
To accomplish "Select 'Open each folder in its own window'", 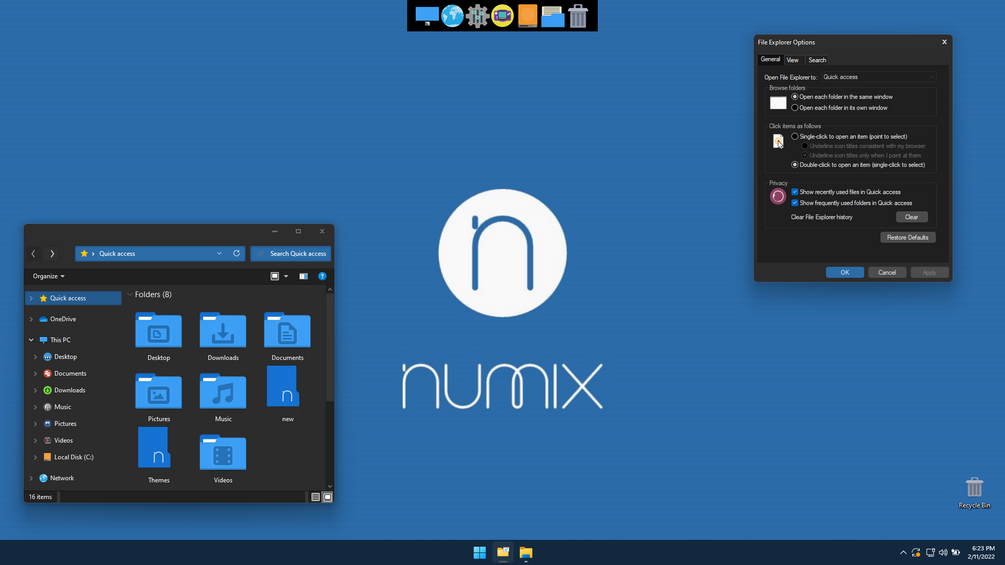I will coord(795,108).
